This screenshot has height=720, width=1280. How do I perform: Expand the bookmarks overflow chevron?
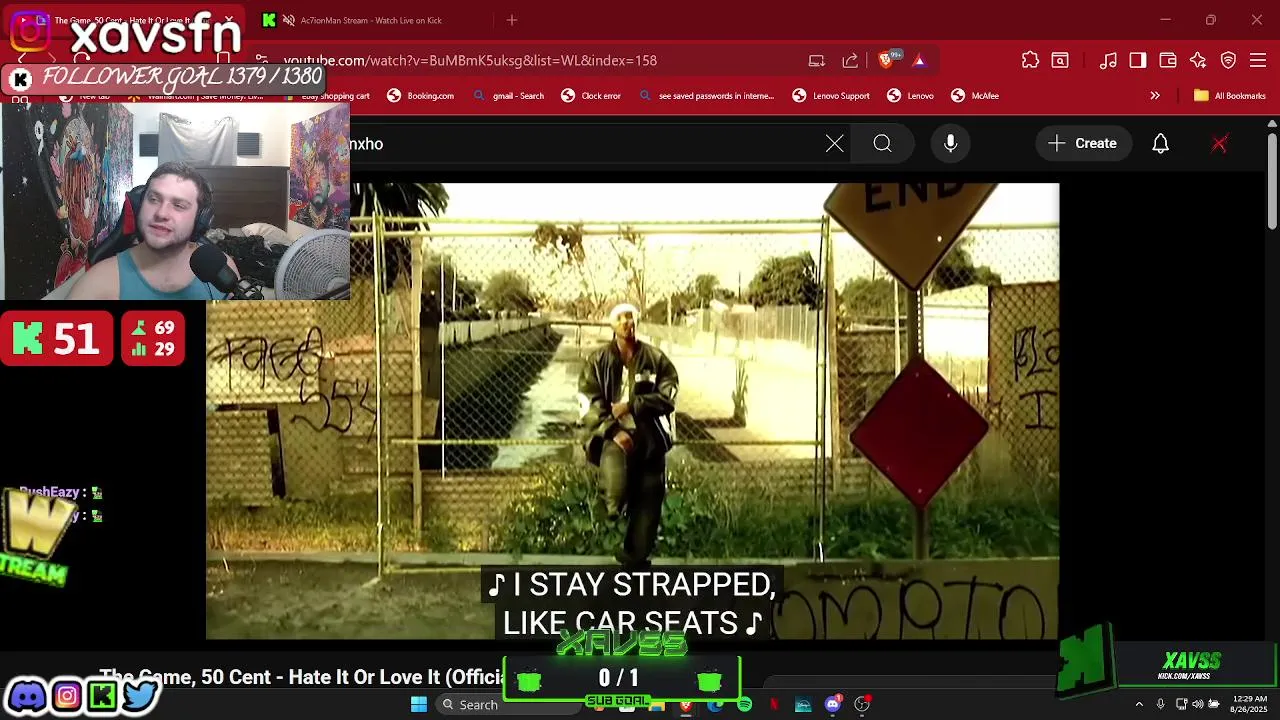pyautogui.click(x=1155, y=96)
